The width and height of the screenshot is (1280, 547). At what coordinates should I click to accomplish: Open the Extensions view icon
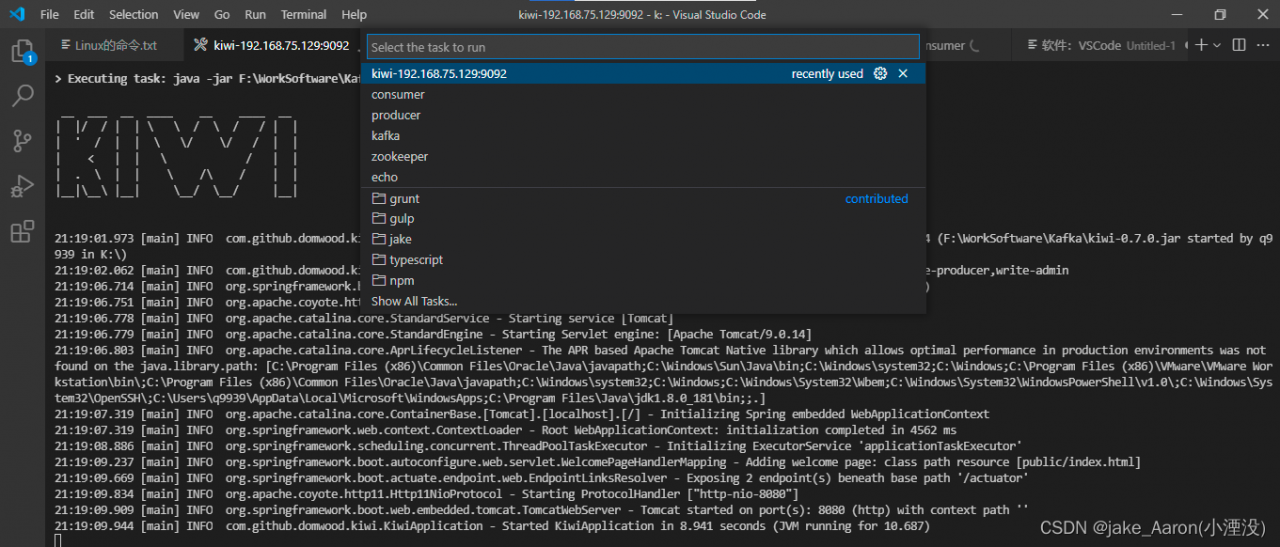point(21,233)
